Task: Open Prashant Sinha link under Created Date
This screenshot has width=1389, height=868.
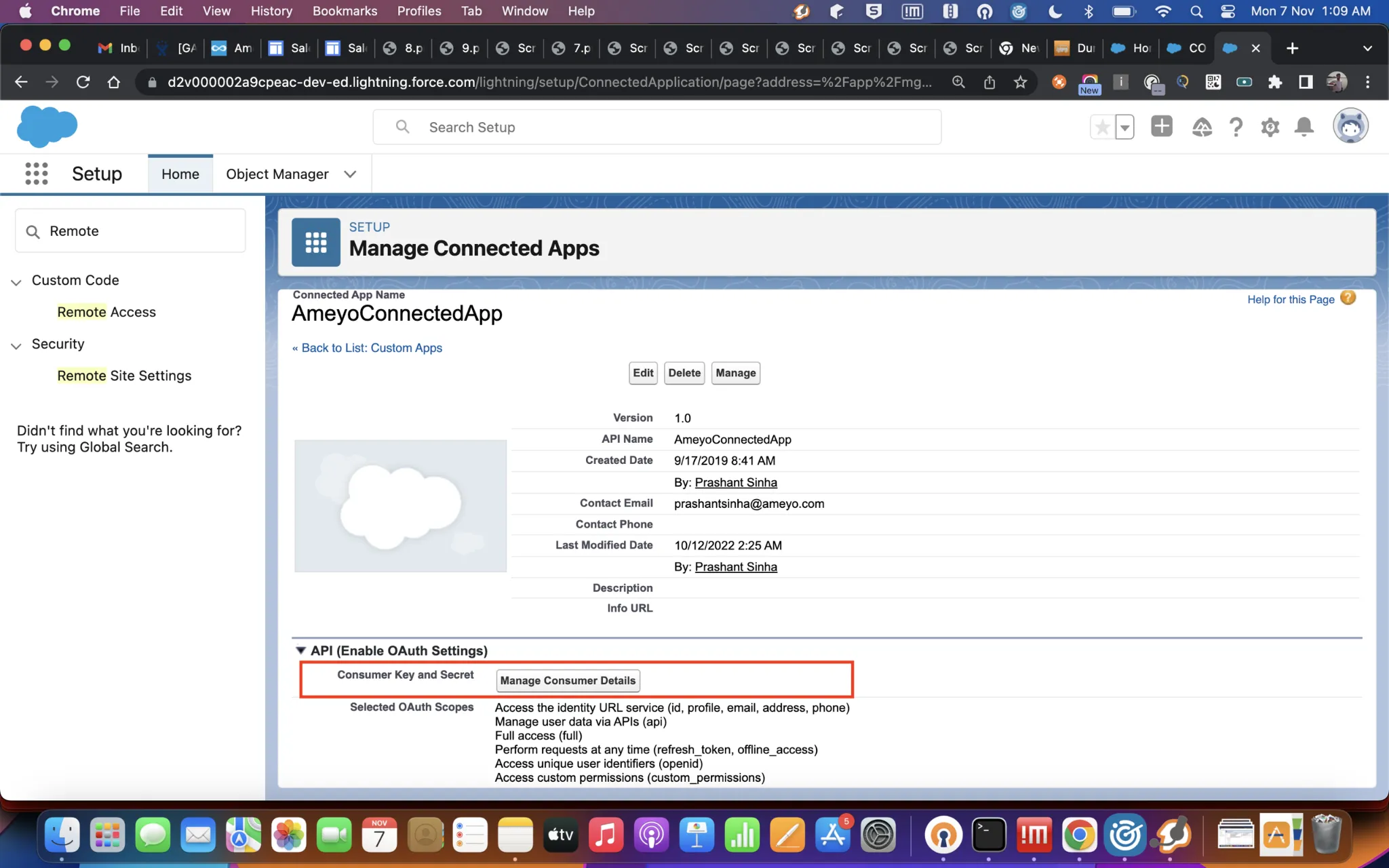Action: [736, 482]
